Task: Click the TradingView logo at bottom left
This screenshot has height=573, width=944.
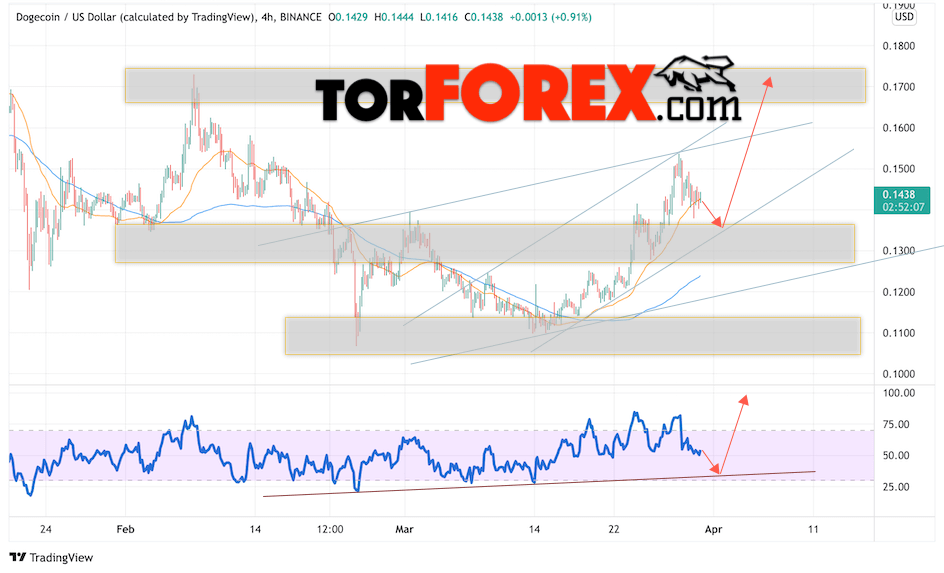Action: (17, 557)
